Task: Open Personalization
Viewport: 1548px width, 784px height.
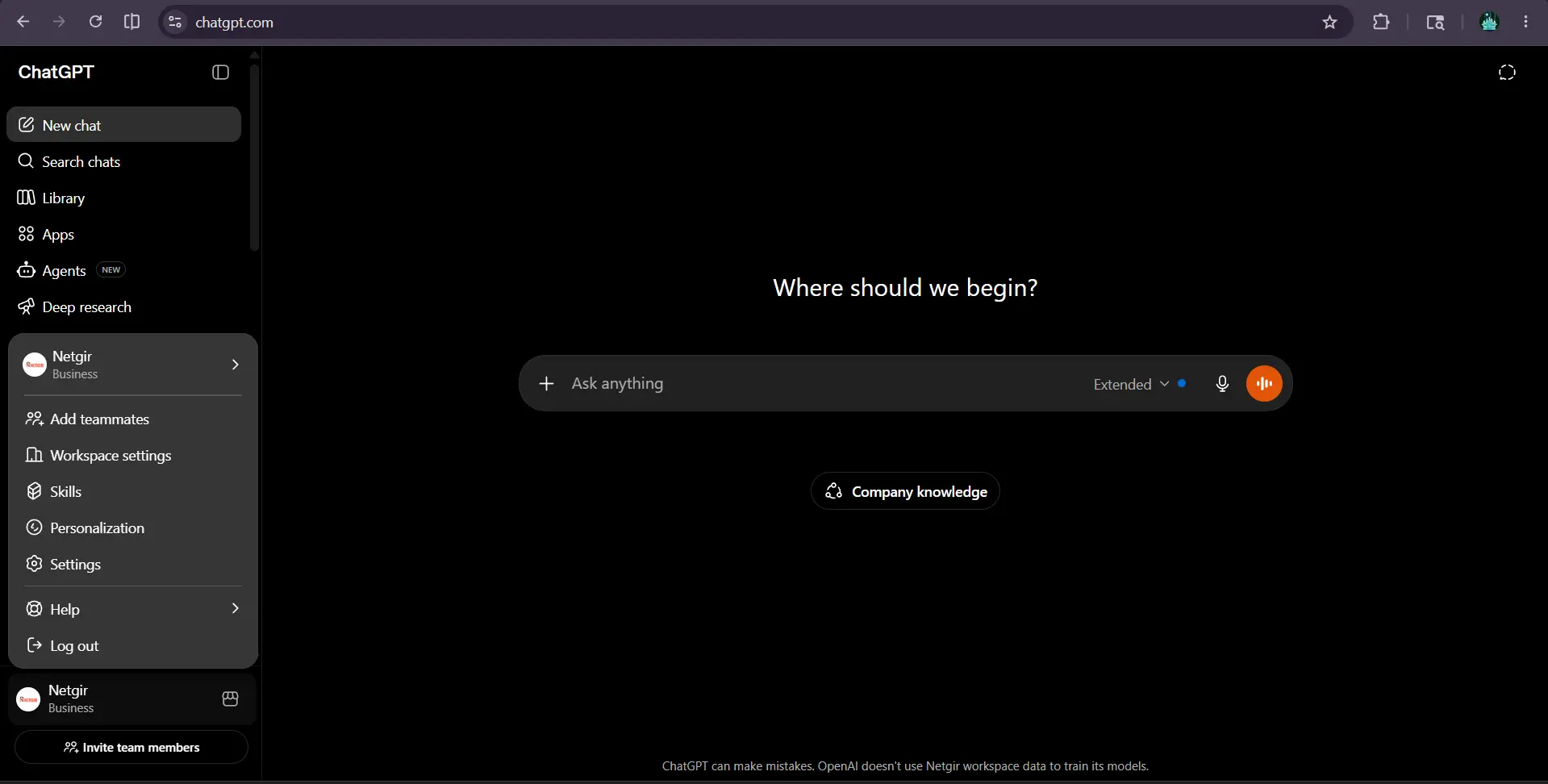Action: coord(133,528)
